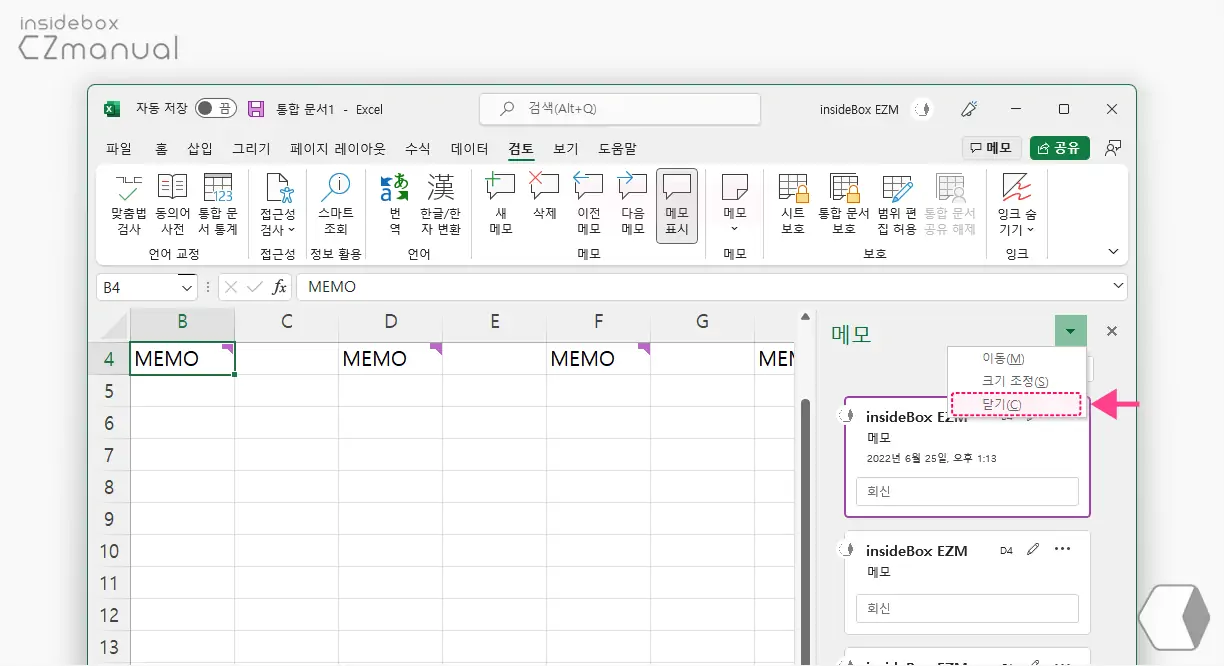Choose 닫기(C) from the pane menu
Screen dimensions: 1224x666
coord(1016,404)
